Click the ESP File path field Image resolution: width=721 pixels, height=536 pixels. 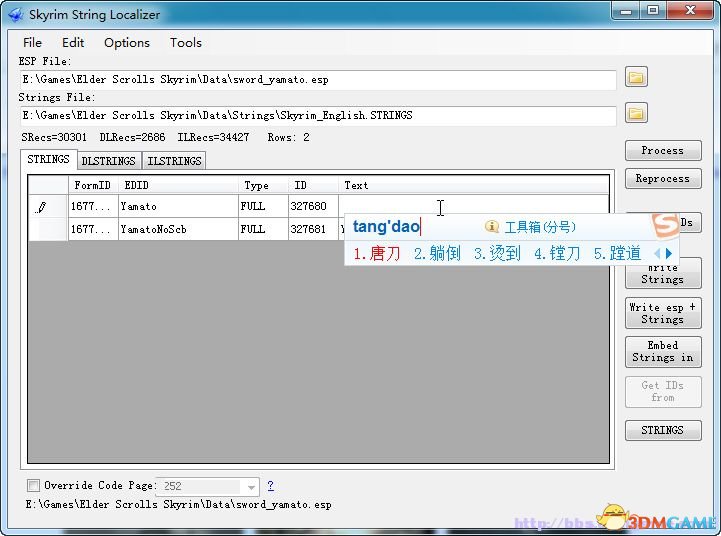[318, 80]
